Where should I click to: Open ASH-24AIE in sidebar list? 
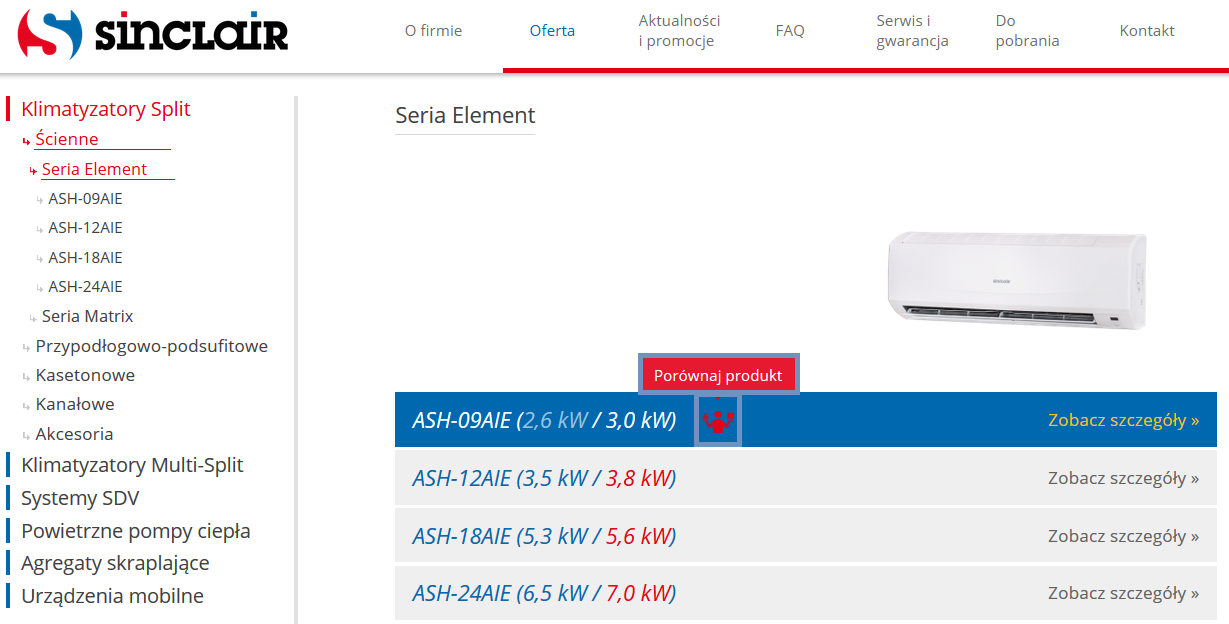(x=85, y=287)
